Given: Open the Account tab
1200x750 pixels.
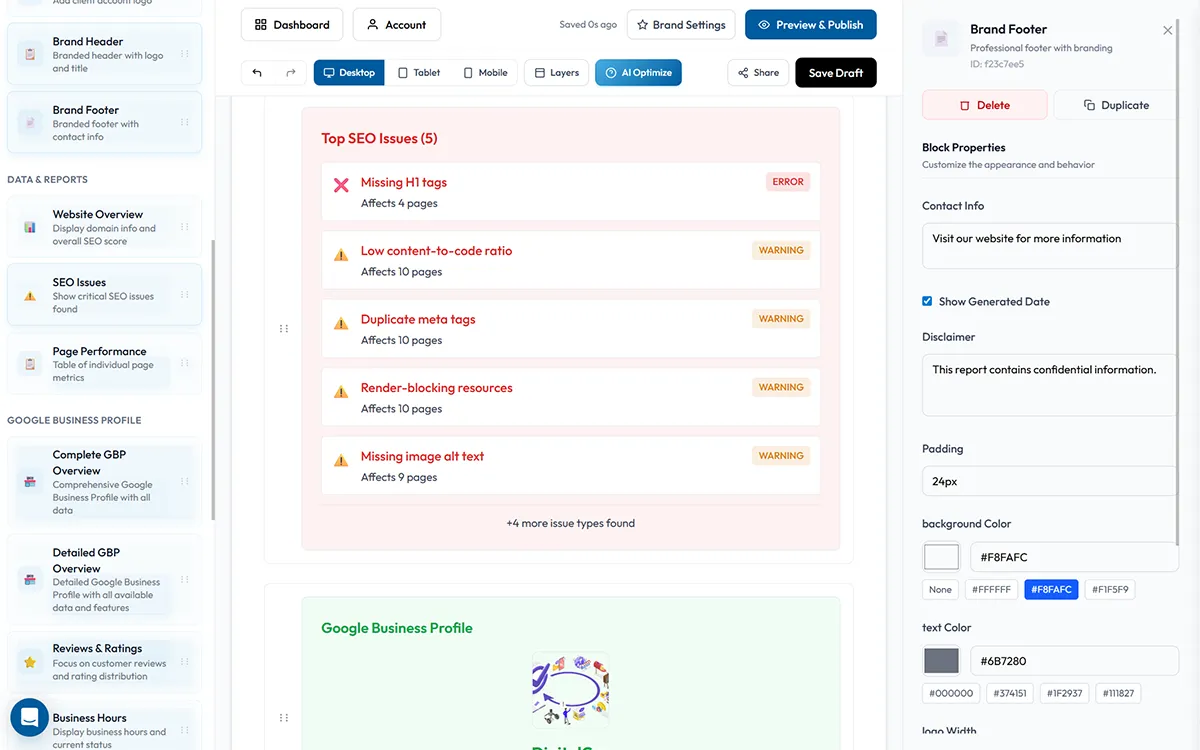Looking at the screenshot, I should (x=396, y=25).
